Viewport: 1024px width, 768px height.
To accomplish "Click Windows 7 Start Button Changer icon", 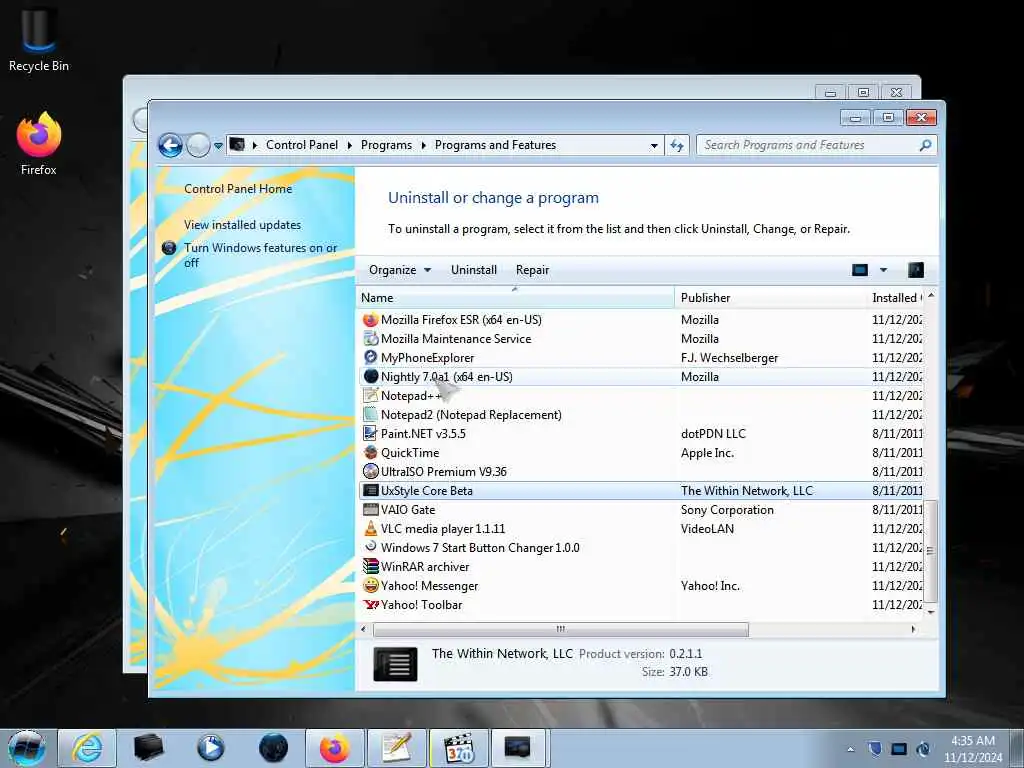I will (370, 547).
